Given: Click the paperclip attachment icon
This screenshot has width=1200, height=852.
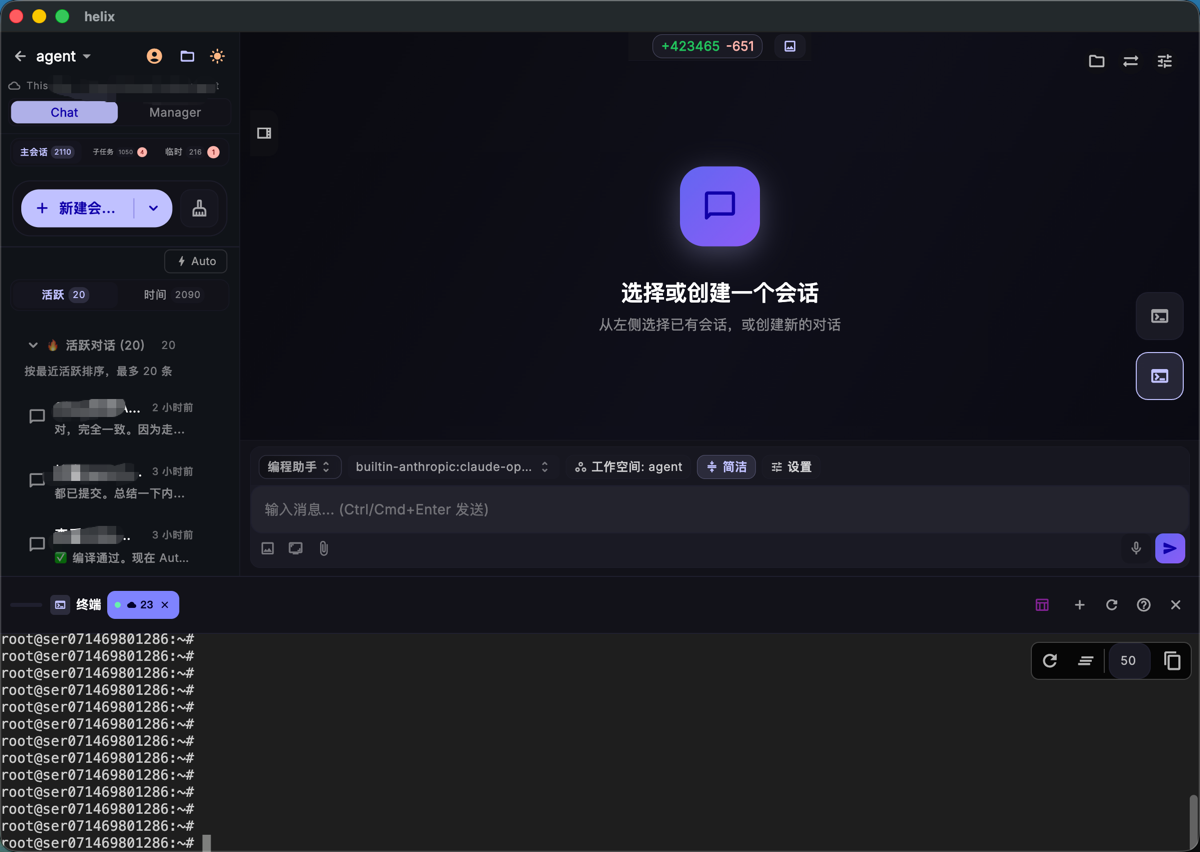Looking at the screenshot, I should tap(324, 548).
